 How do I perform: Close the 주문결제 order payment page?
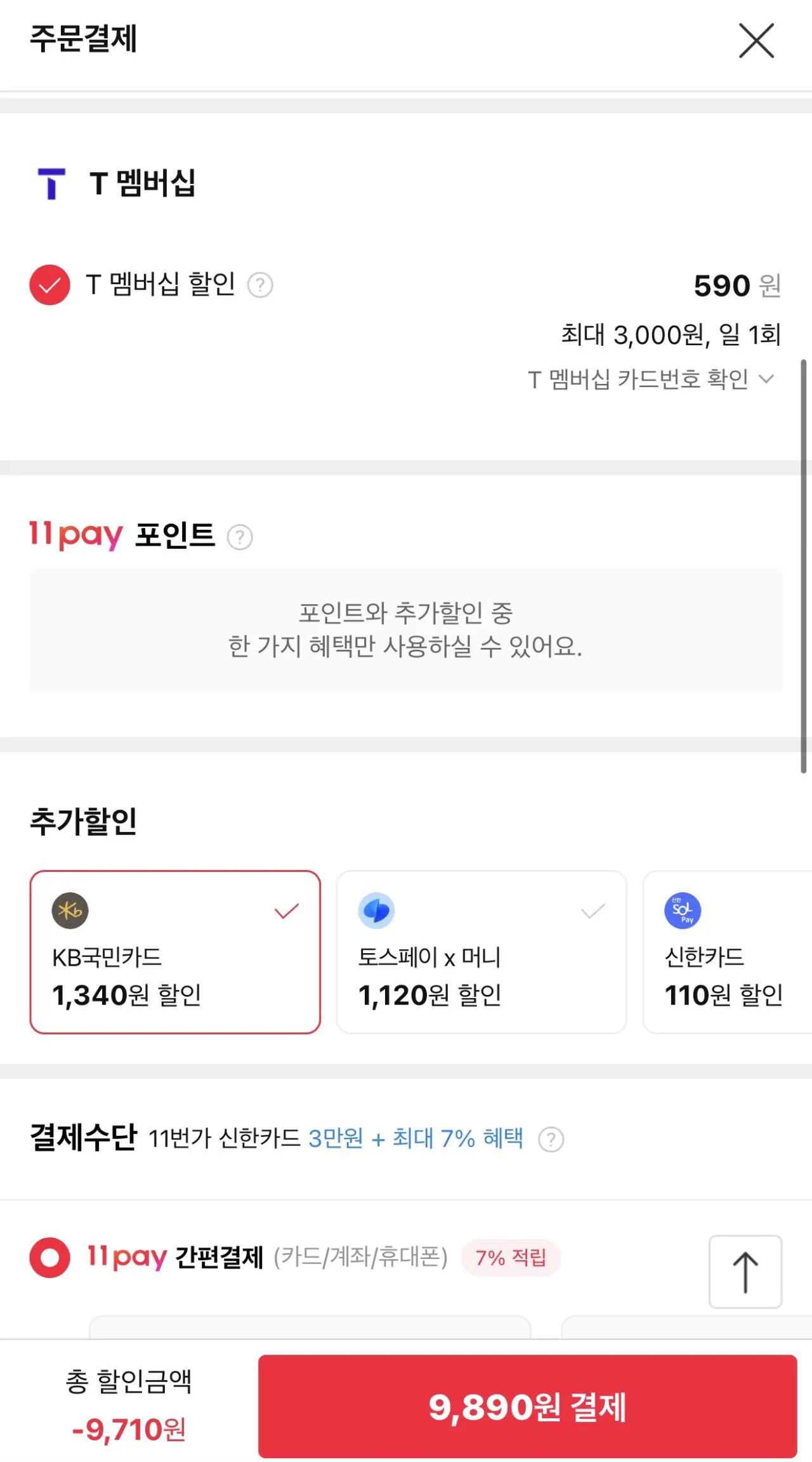tap(756, 41)
